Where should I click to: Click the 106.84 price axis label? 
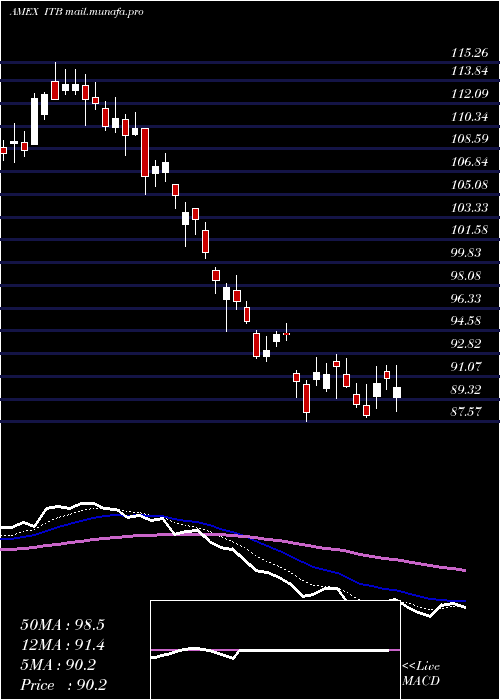(x=469, y=162)
